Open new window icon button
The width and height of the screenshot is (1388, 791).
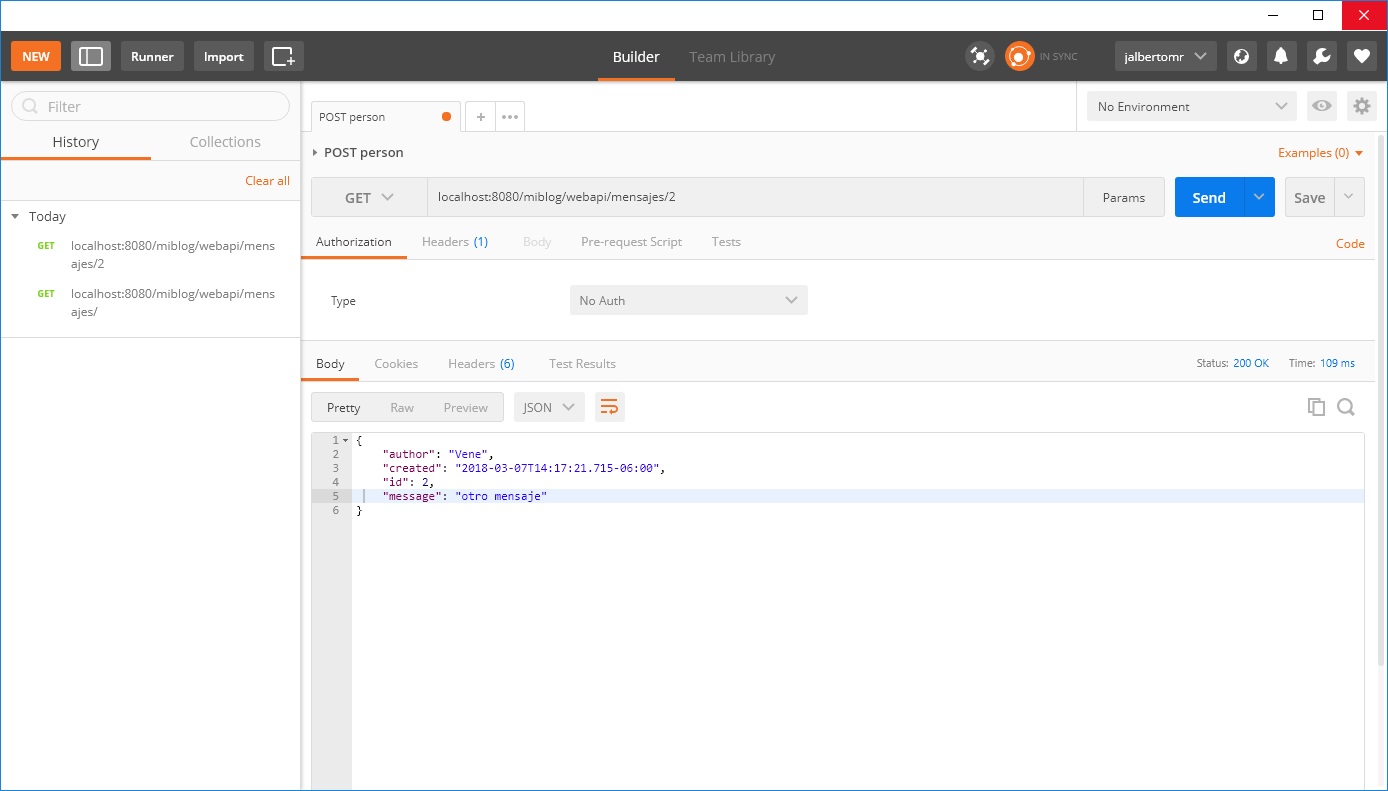(x=283, y=56)
